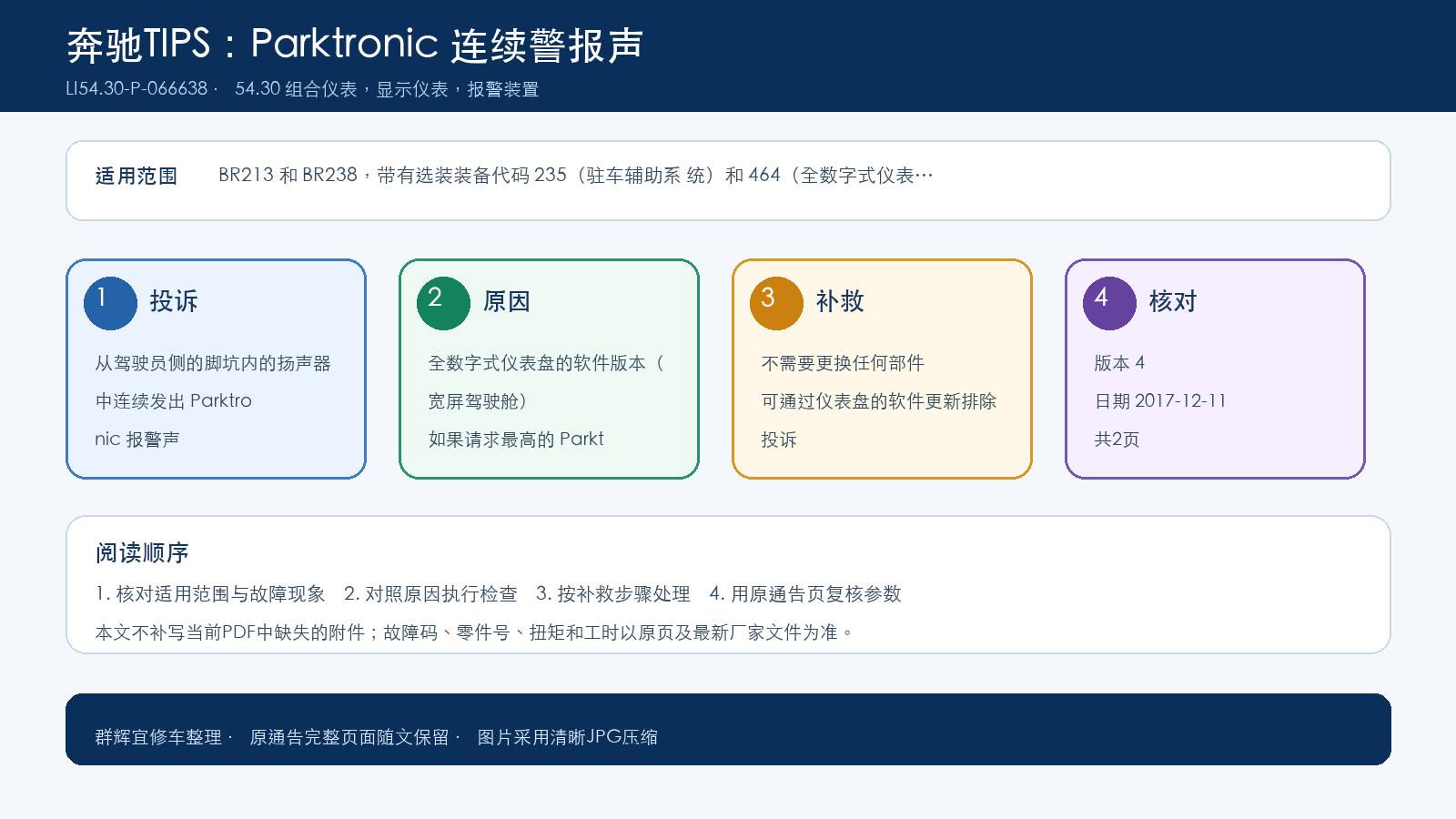Click step 3. 按补救步骤处理

pyautogui.click(x=613, y=594)
